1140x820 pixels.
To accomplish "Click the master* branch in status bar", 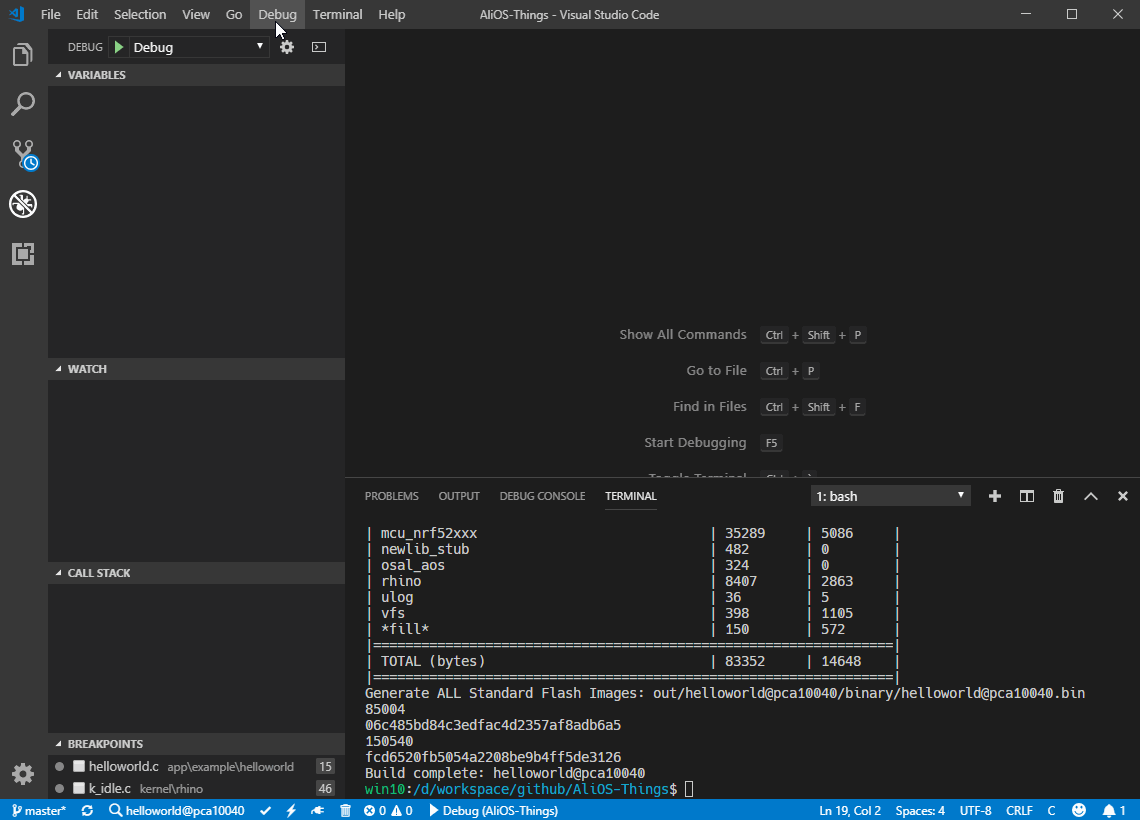I will [39, 811].
